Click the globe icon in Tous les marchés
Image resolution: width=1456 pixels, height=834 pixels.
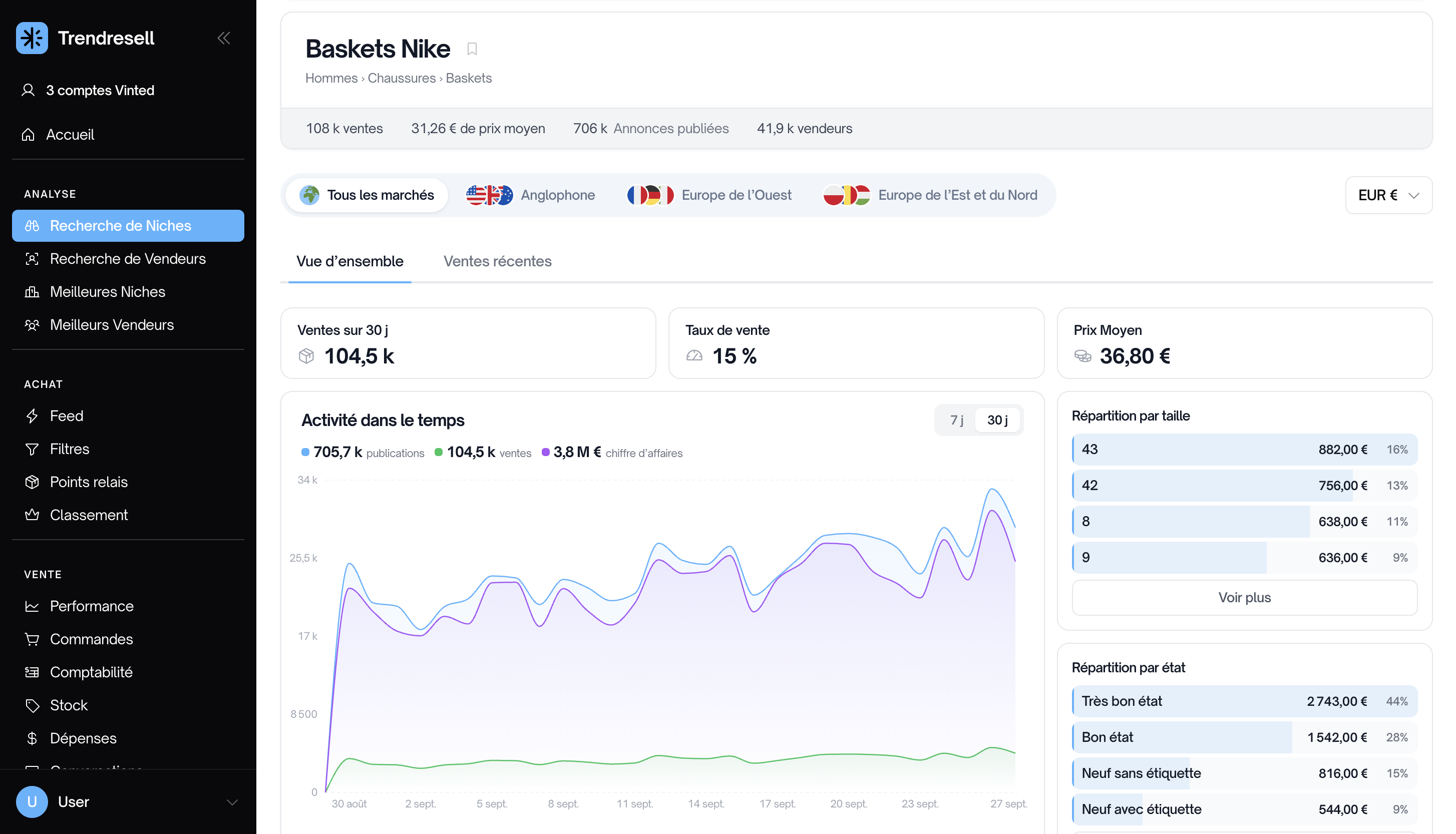point(310,195)
